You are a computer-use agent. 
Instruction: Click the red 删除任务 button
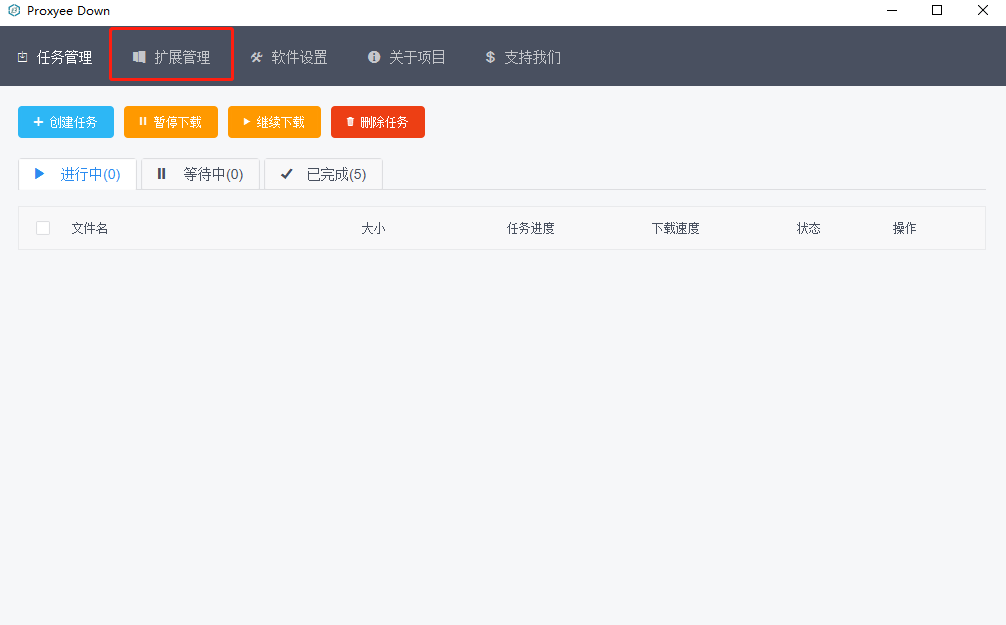pos(378,122)
